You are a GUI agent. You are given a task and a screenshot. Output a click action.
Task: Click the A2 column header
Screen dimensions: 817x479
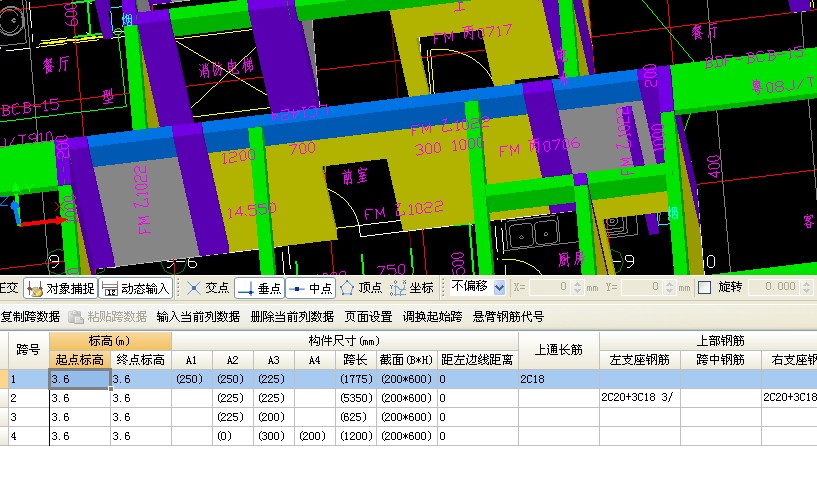pyautogui.click(x=232, y=360)
